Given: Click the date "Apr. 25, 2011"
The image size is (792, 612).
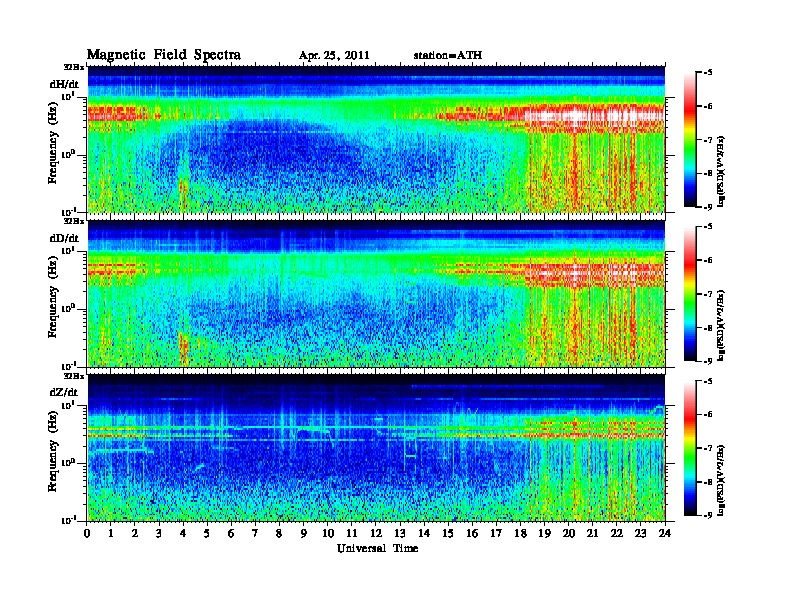Looking at the screenshot, I should tap(334, 56).
